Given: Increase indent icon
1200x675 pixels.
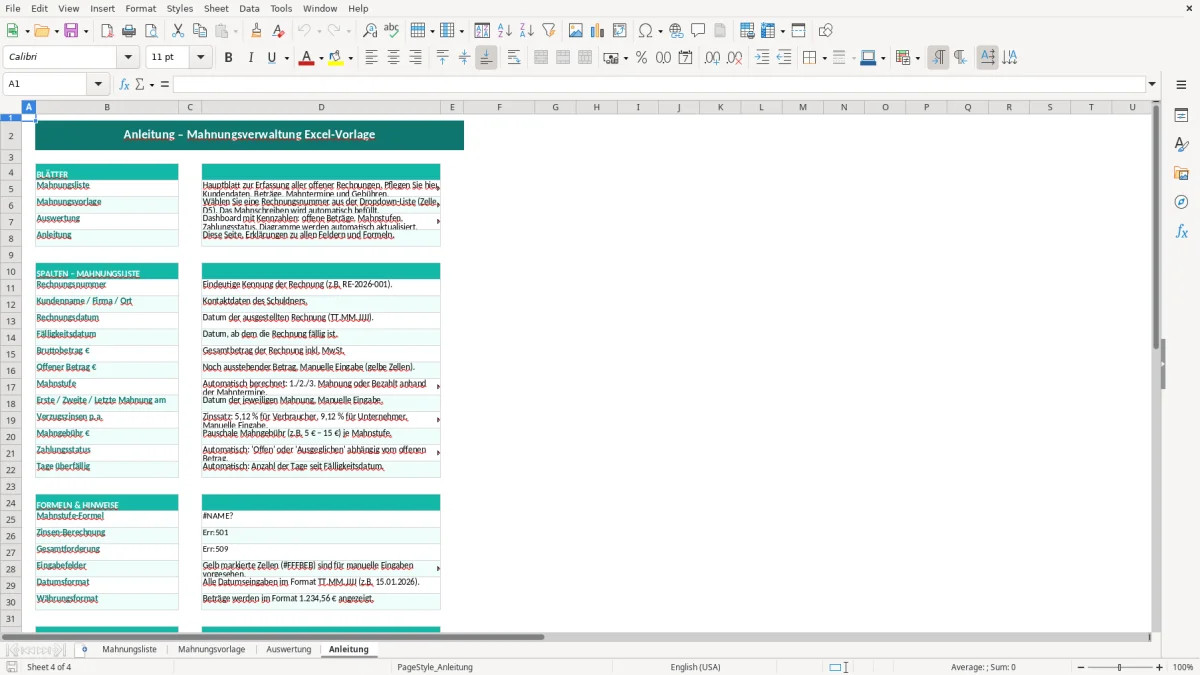Looking at the screenshot, I should [762, 58].
